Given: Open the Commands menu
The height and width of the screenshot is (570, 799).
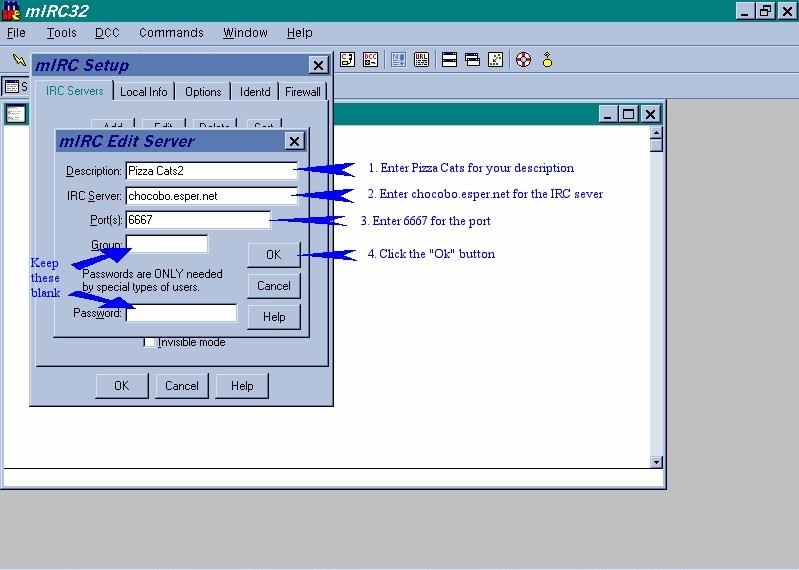Looking at the screenshot, I should [171, 33].
